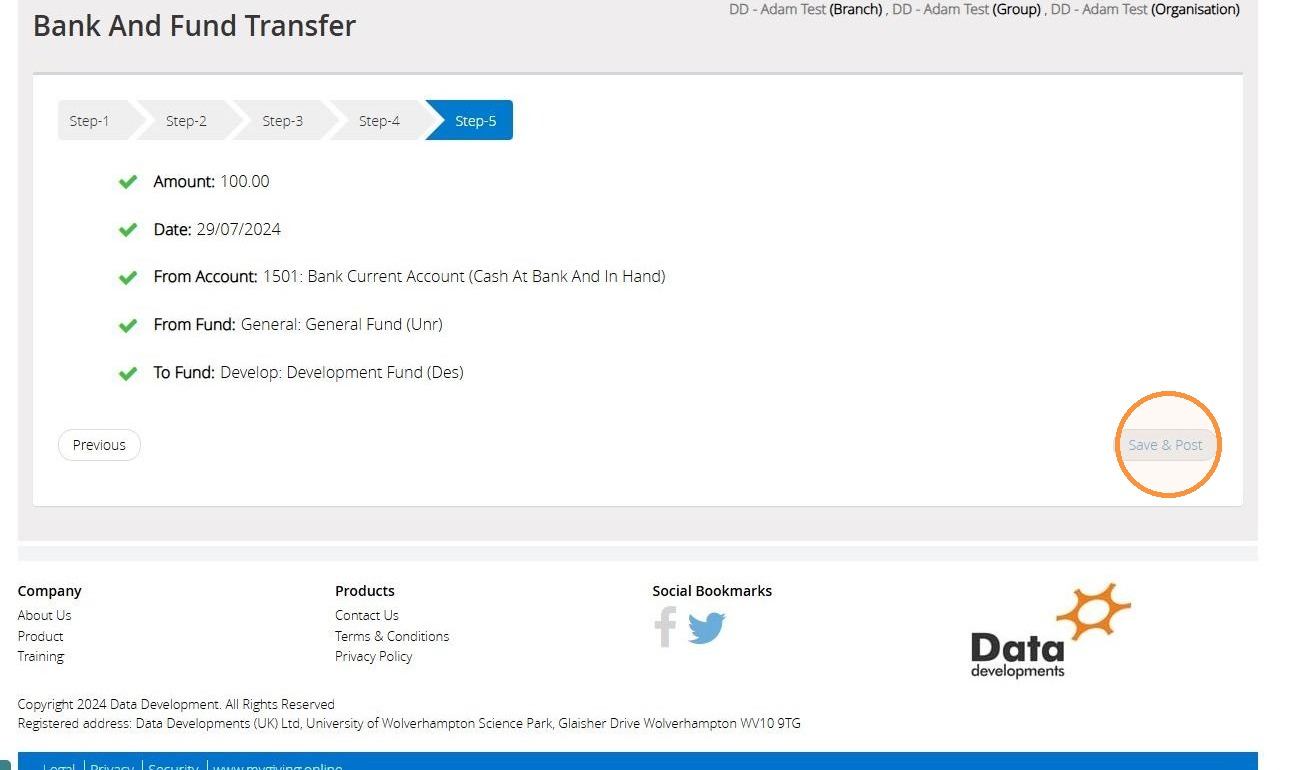The image size is (1290, 770).
Task: Open the Twitter bird icon
Action: click(x=707, y=628)
